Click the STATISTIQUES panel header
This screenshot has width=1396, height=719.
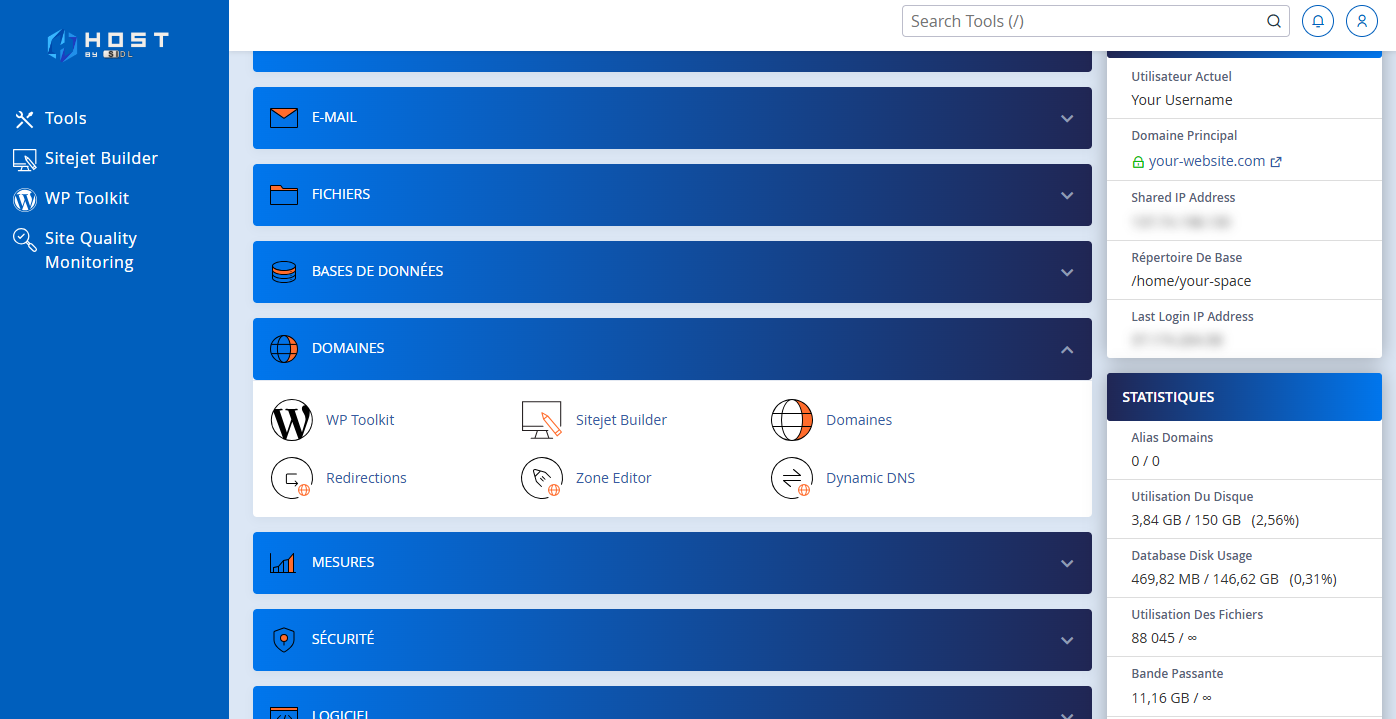point(1244,397)
